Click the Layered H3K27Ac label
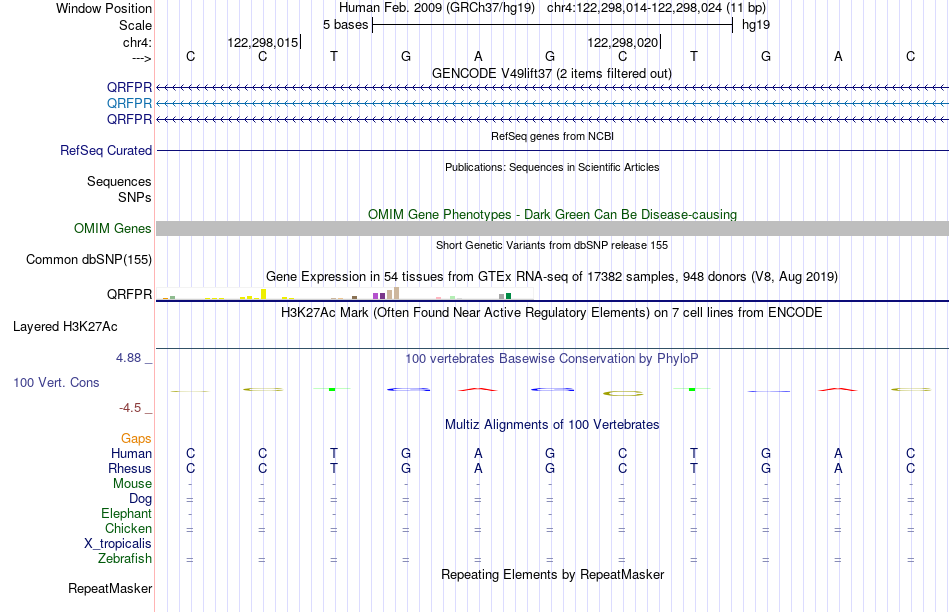The width and height of the screenshot is (950, 612). pos(65,327)
